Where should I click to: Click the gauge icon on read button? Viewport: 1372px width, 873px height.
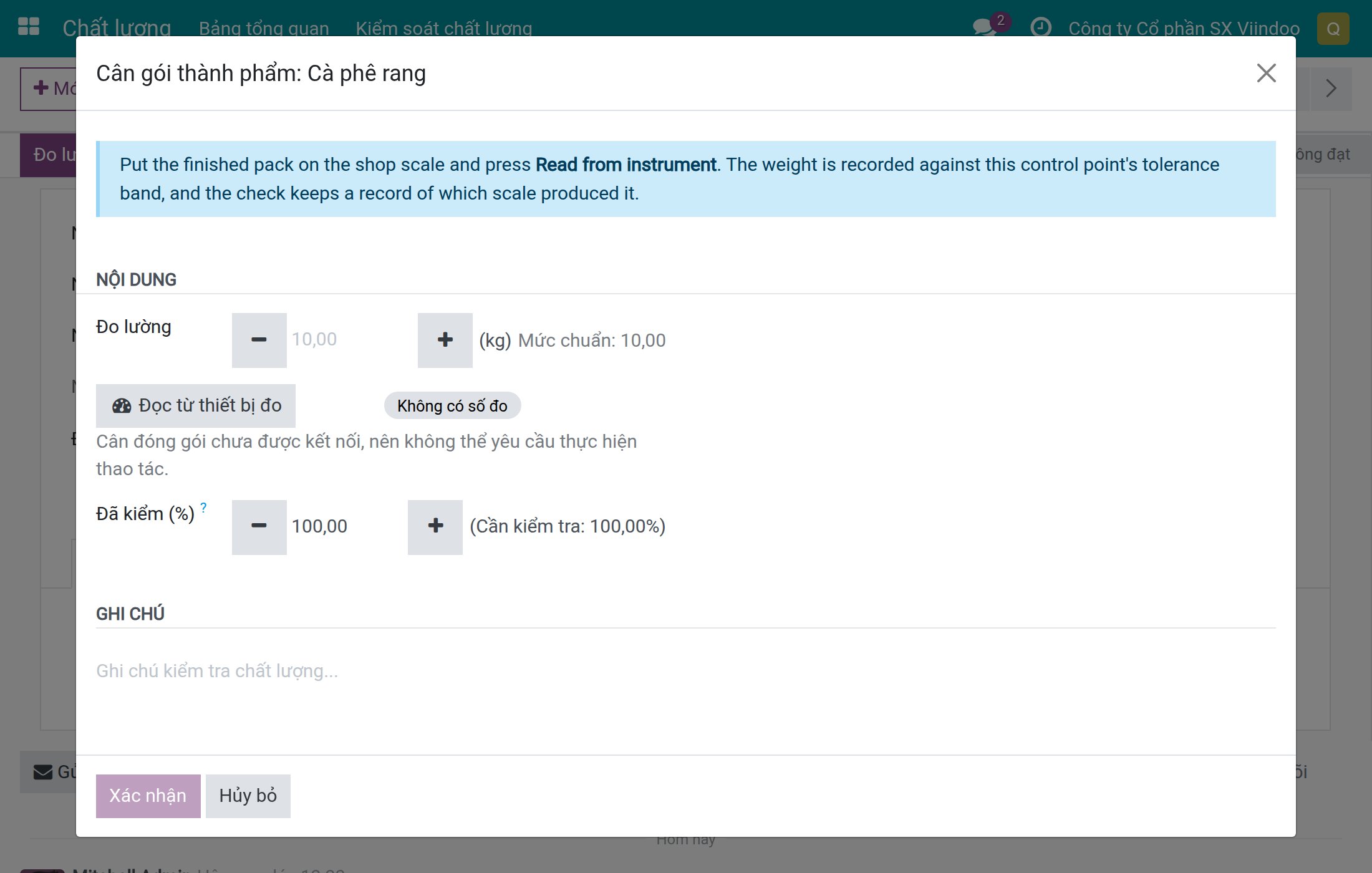coord(122,406)
